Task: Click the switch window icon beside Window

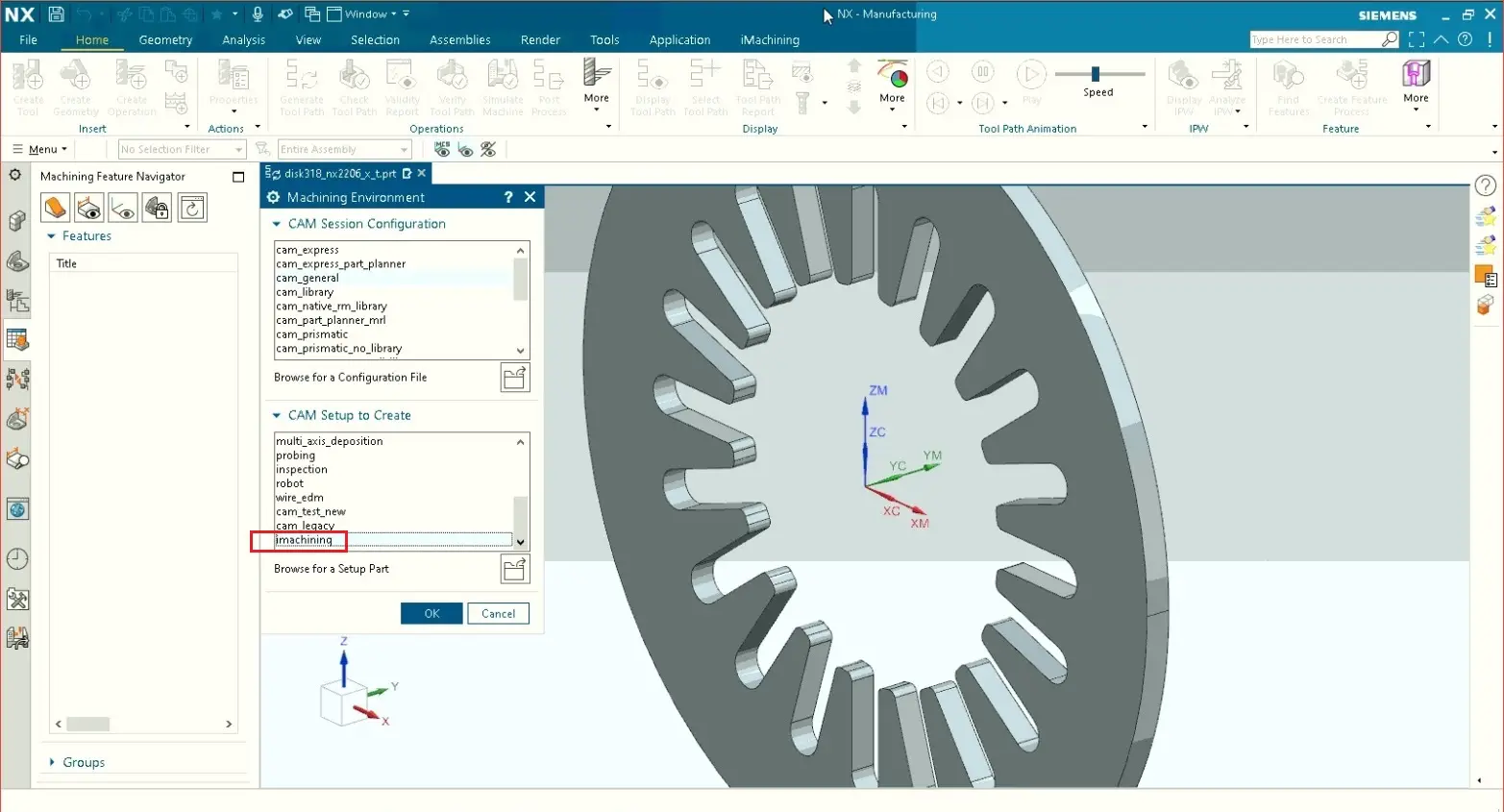Action: coord(312,14)
